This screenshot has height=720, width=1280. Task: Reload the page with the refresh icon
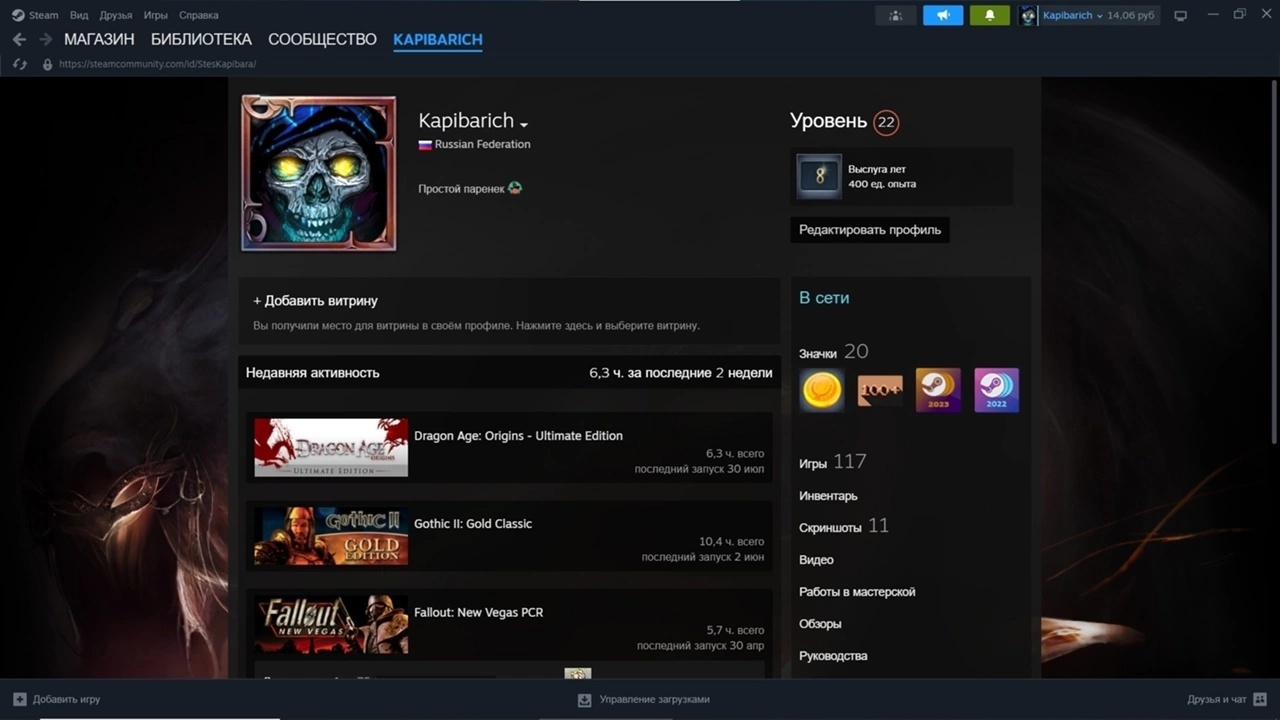19,64
